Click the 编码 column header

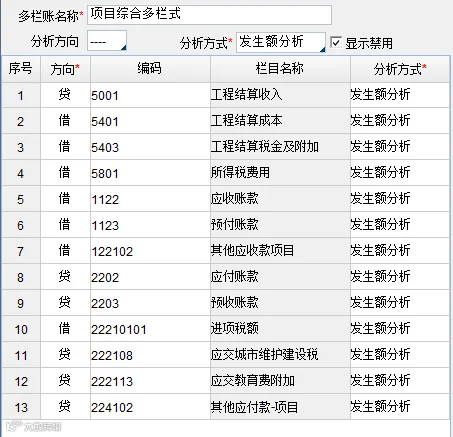click(x=150, y=69)
